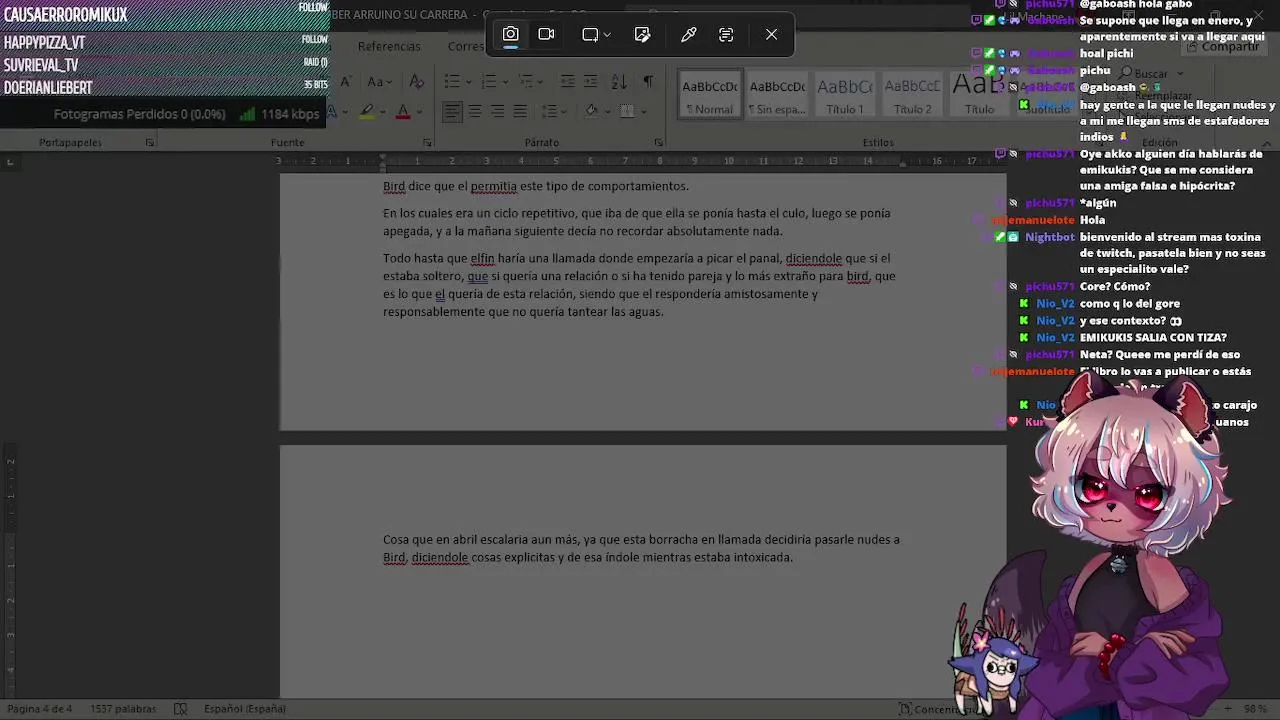Click the paragraph starting "Todo hasta que elfin"
Screen dimensions: 1280x720
[x=639, y=285]
